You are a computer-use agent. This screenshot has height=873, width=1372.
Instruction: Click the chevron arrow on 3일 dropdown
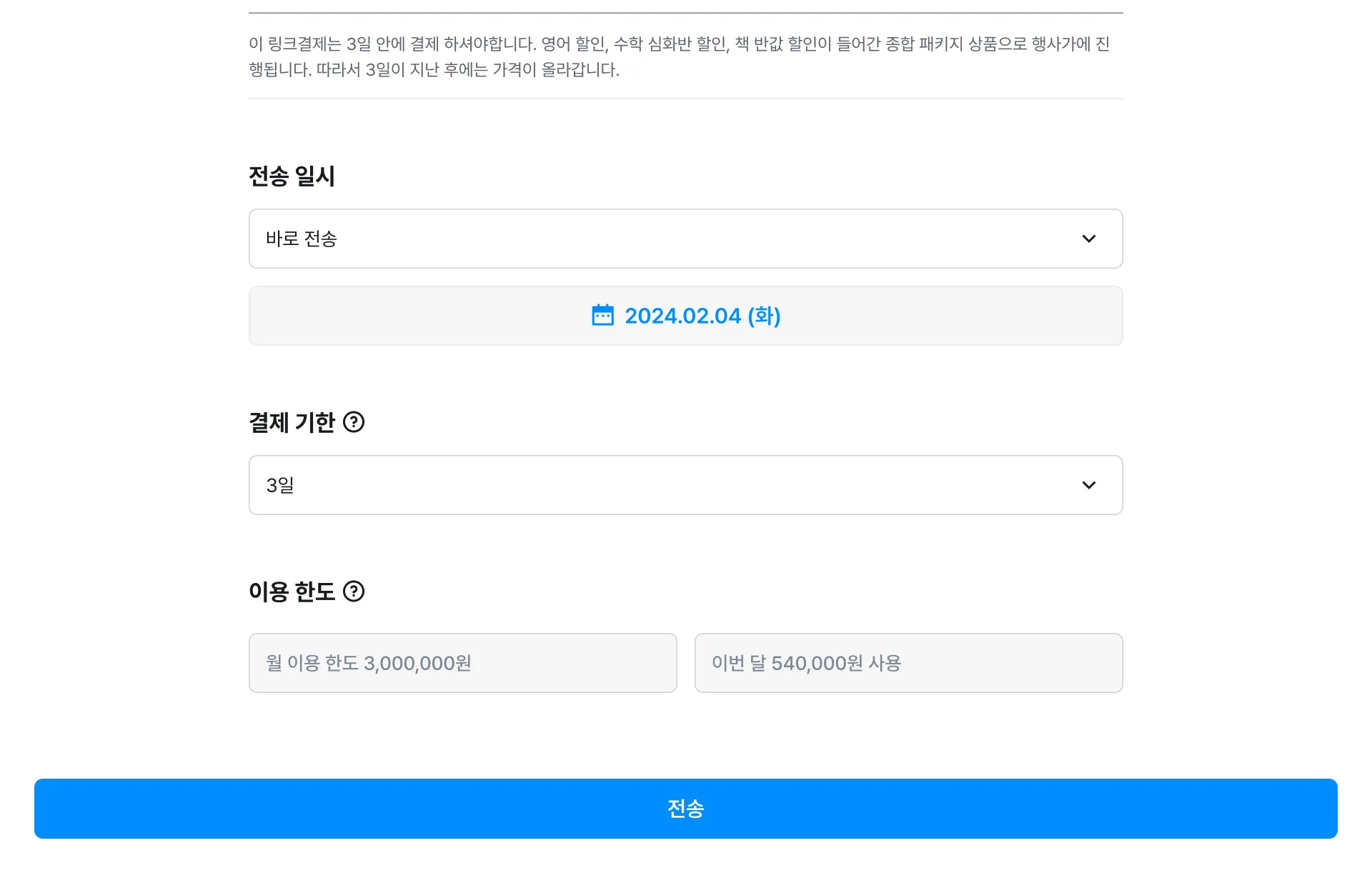click(x=1088, y=485)
